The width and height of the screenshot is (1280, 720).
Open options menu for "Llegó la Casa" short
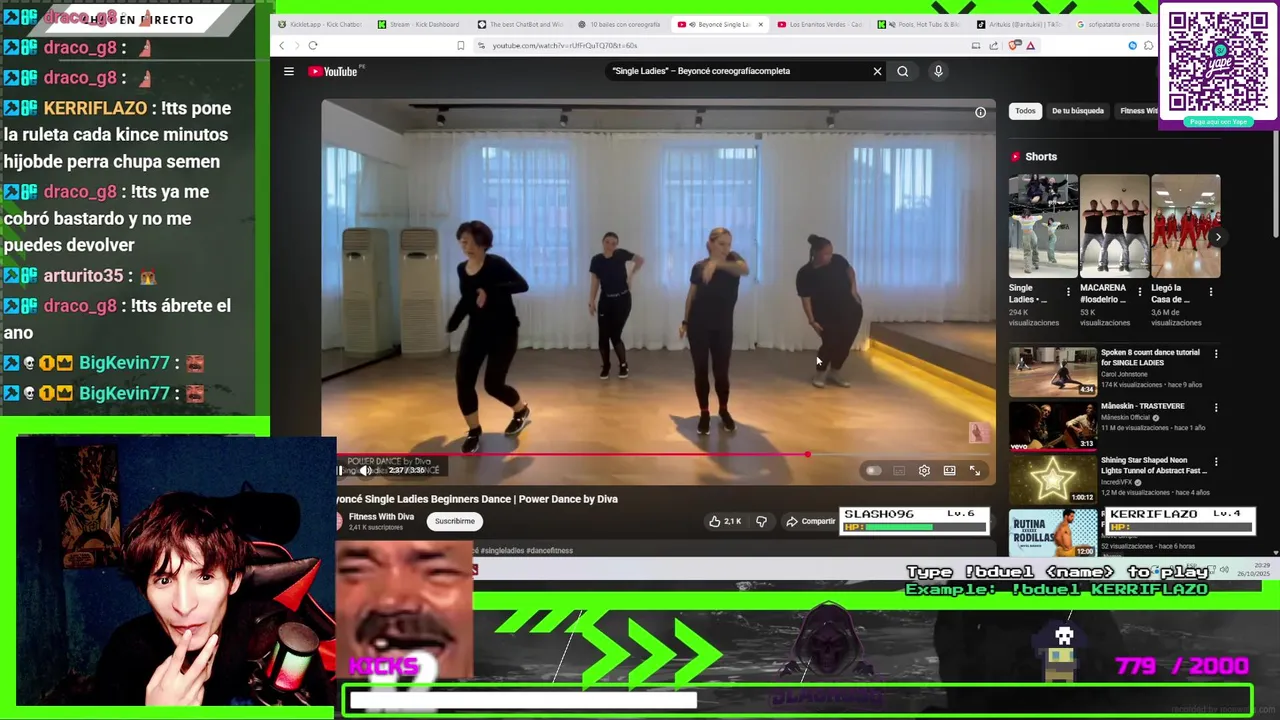click(1211, 292)
